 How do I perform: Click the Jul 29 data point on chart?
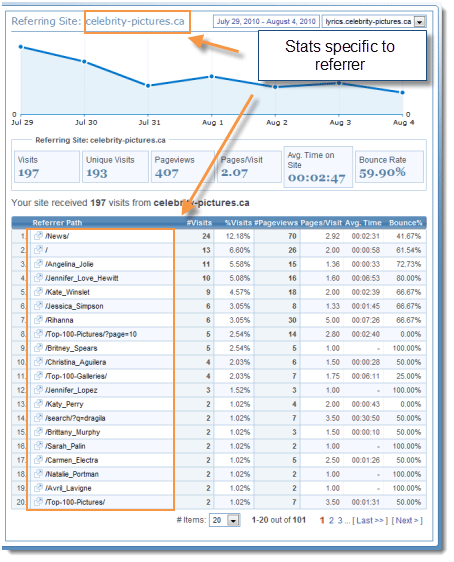coord(21,47)
